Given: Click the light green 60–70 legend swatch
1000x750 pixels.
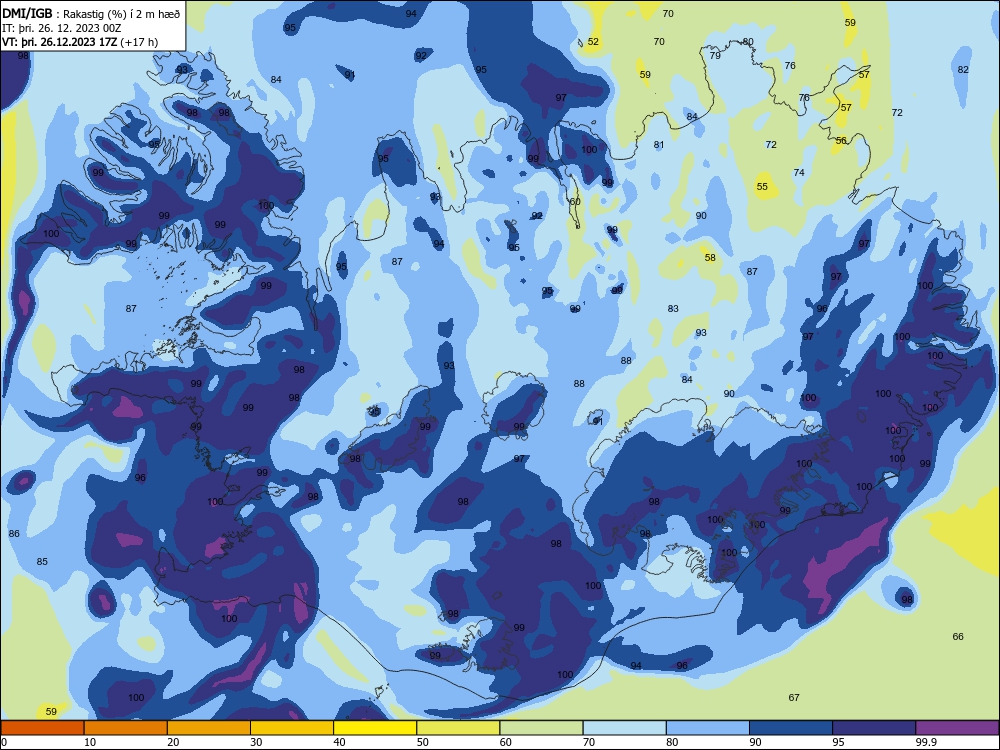Looking at the screenshot, I should pos(541,728).
